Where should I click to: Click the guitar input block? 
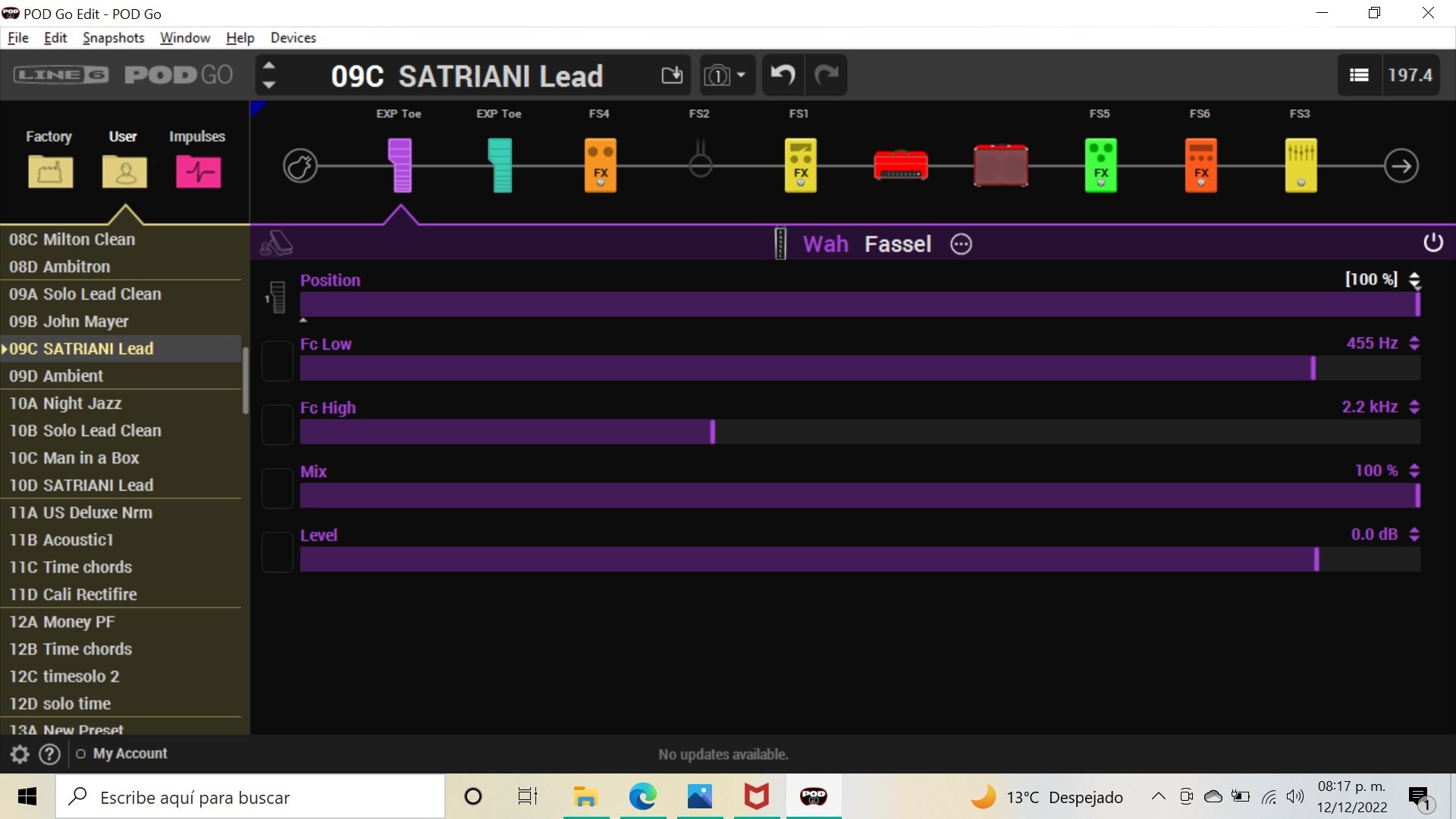(x=300, y=165)
